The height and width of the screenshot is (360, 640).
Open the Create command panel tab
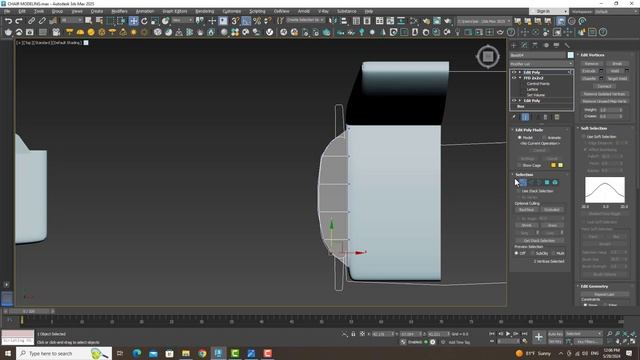(513, 45)
